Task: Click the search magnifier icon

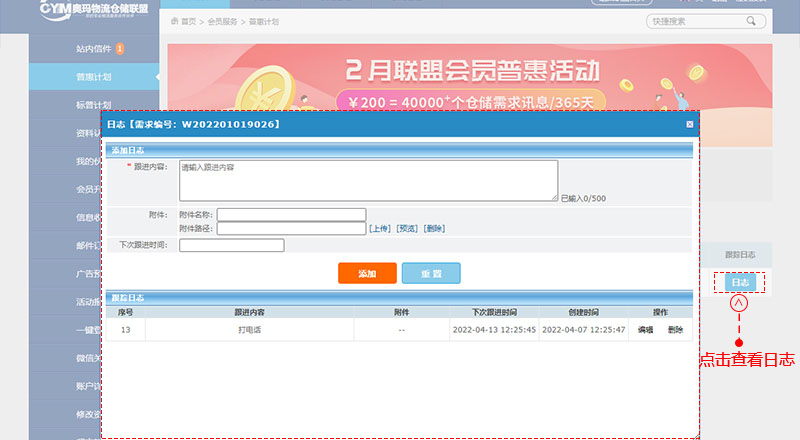Action: point(750,20)
